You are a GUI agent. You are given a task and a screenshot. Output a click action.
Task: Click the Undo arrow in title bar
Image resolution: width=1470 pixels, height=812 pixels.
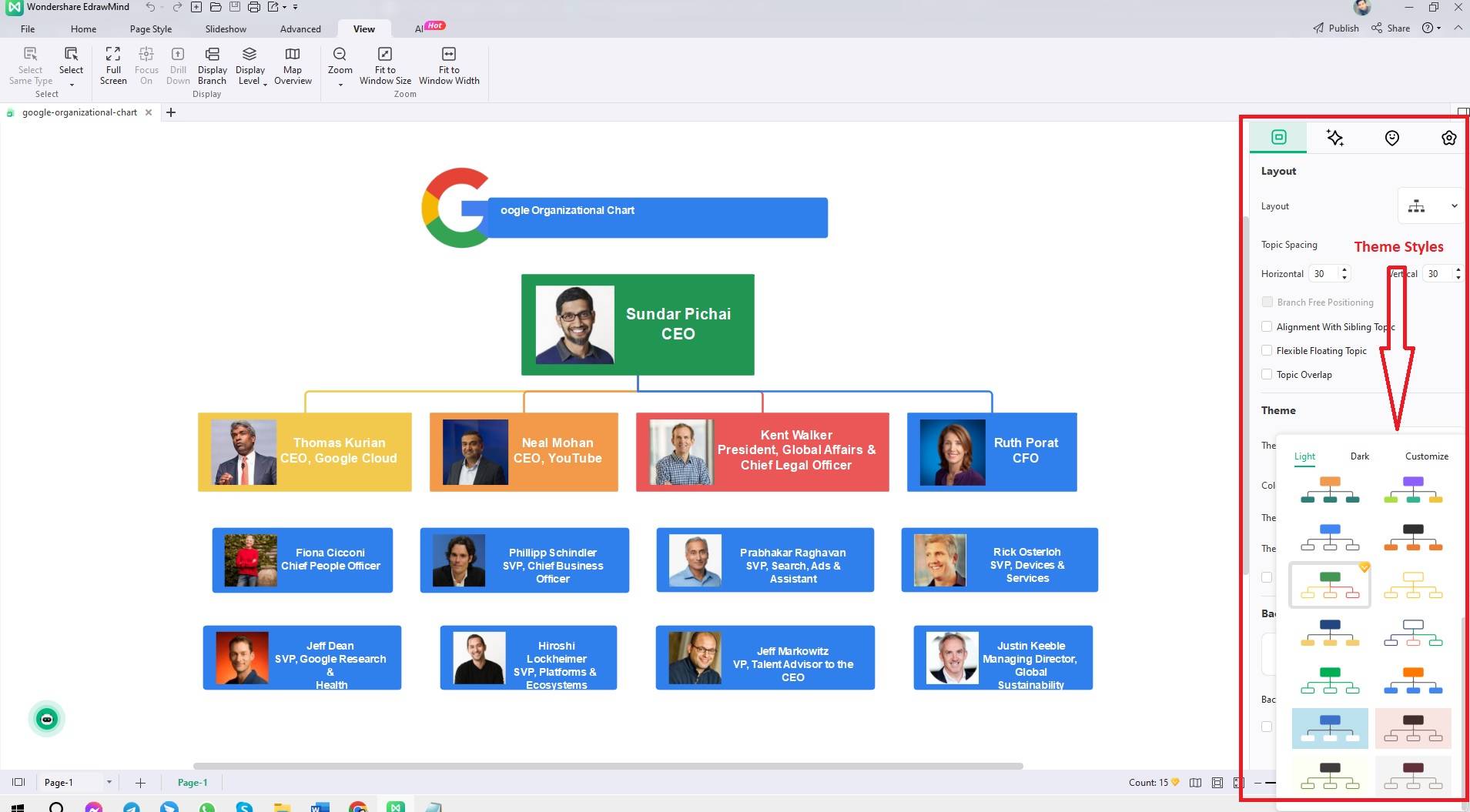150,7
